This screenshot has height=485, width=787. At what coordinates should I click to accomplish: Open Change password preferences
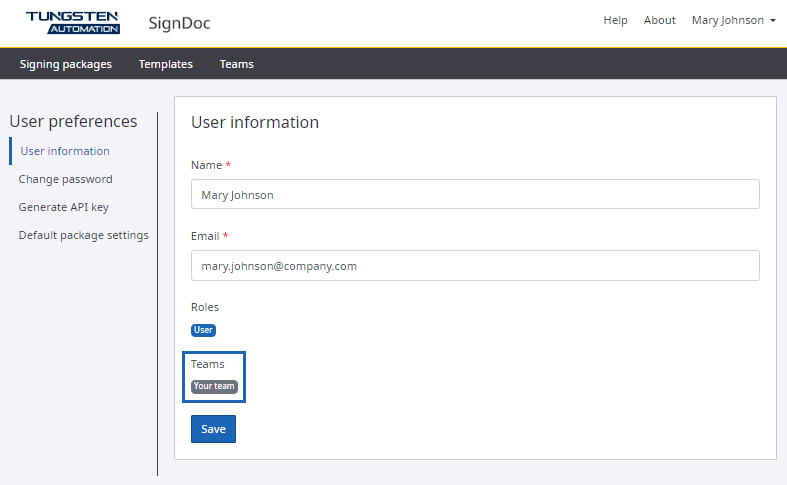[x=65, y=179]
